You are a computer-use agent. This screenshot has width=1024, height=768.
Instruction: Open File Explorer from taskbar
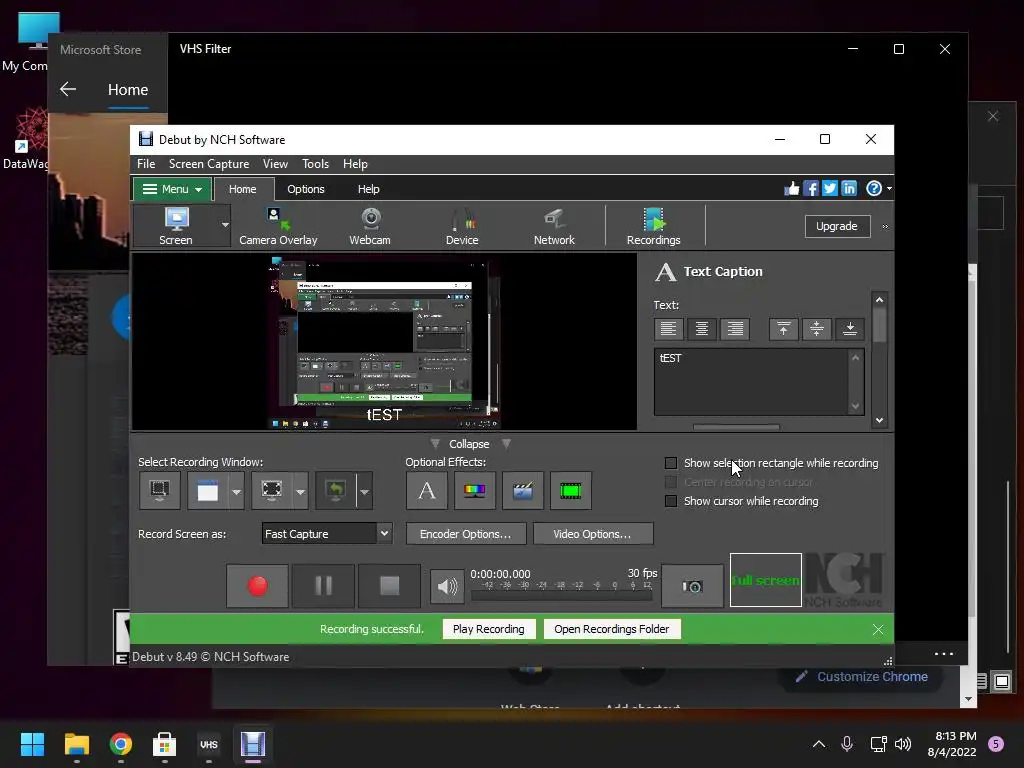tap(76, 744)
